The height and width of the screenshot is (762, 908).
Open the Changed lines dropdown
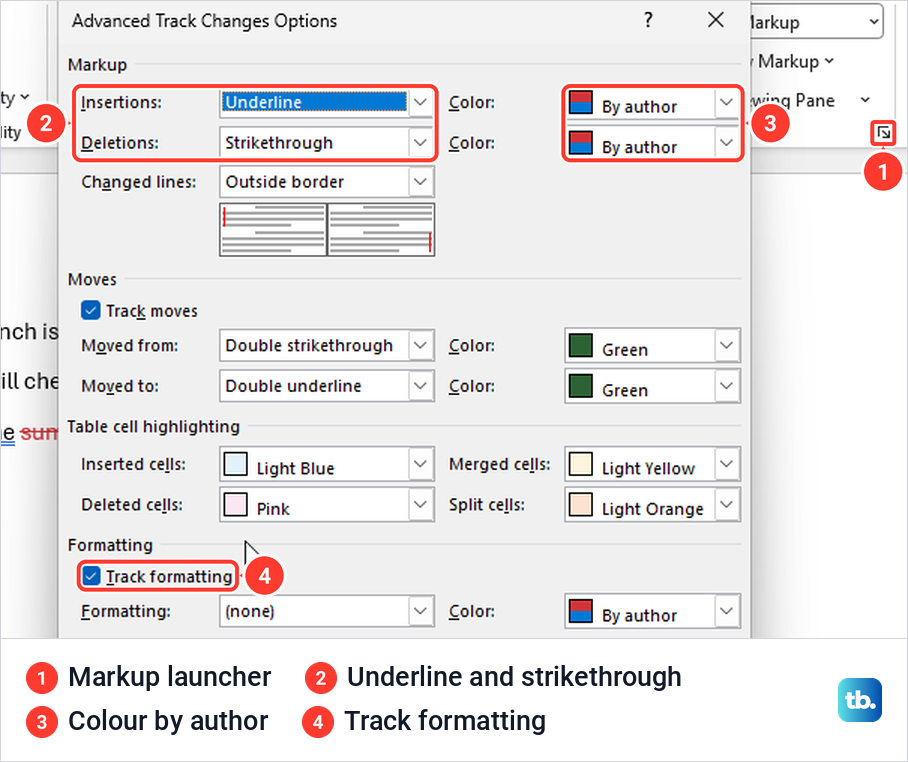coord(420,182)
